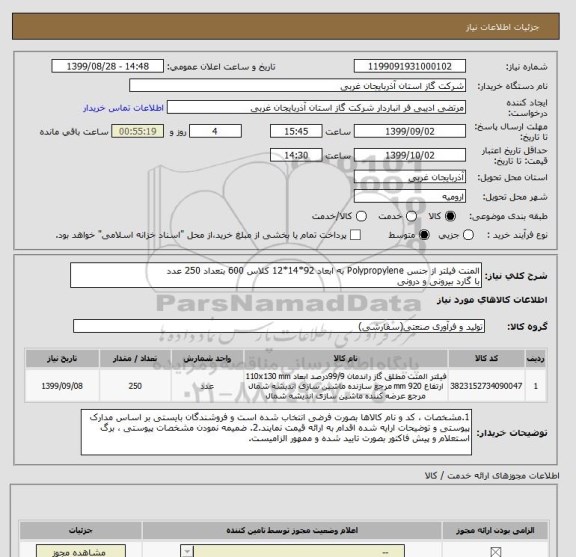Select the کالا/خدمت category radio button
The height and width of the screenshot is (557, 576).
click(x=361, y=216)
